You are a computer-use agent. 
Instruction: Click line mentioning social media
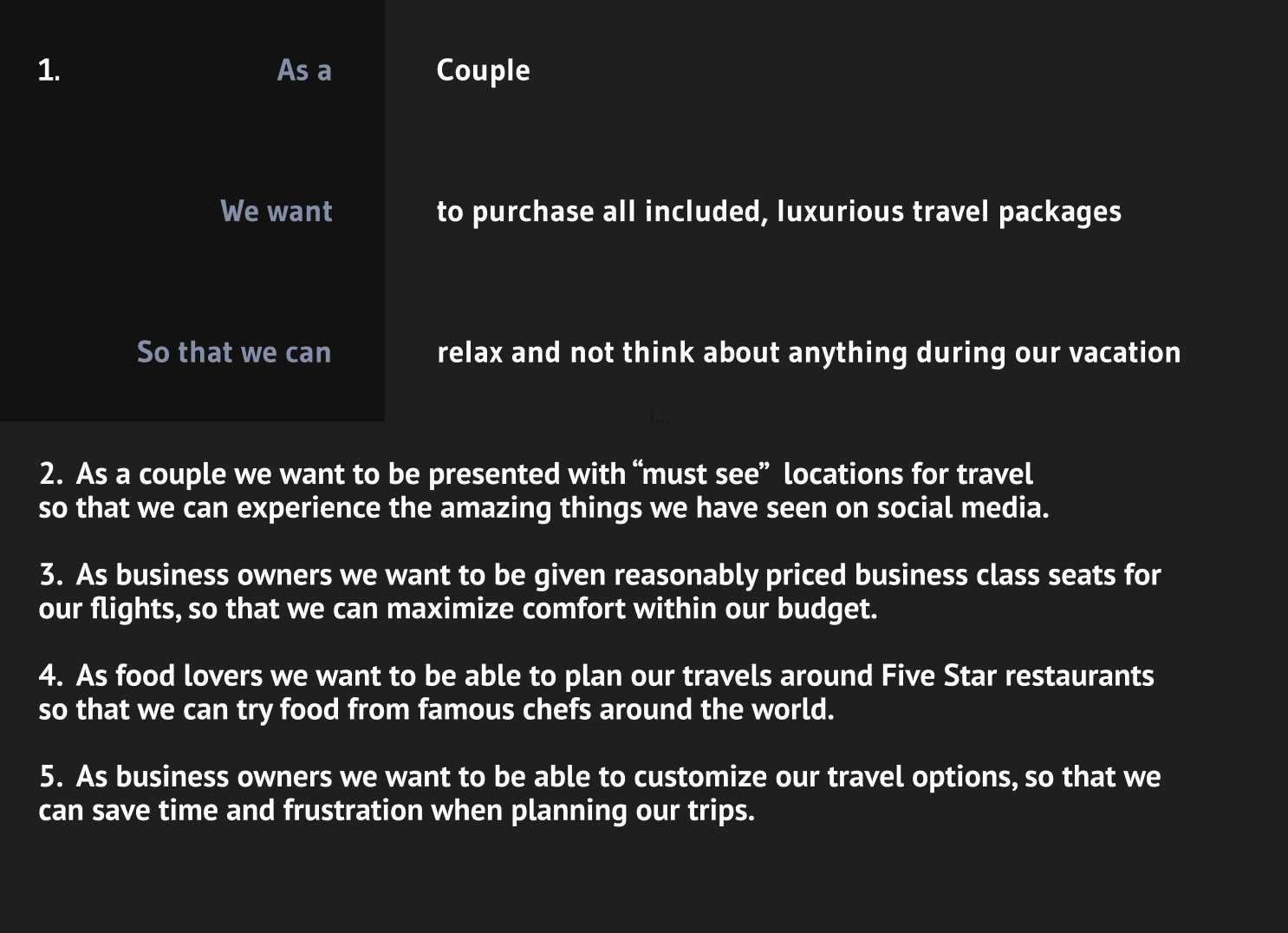click(543, 508)
